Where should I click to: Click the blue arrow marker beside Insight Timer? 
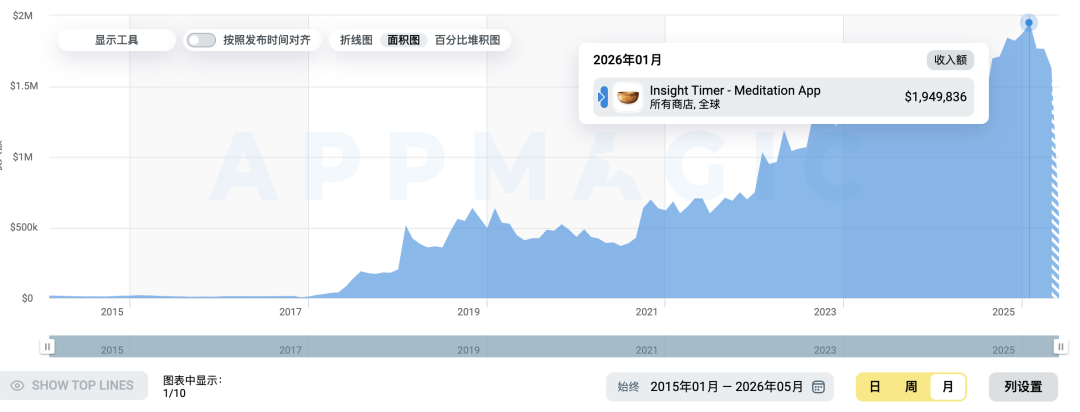603,97
